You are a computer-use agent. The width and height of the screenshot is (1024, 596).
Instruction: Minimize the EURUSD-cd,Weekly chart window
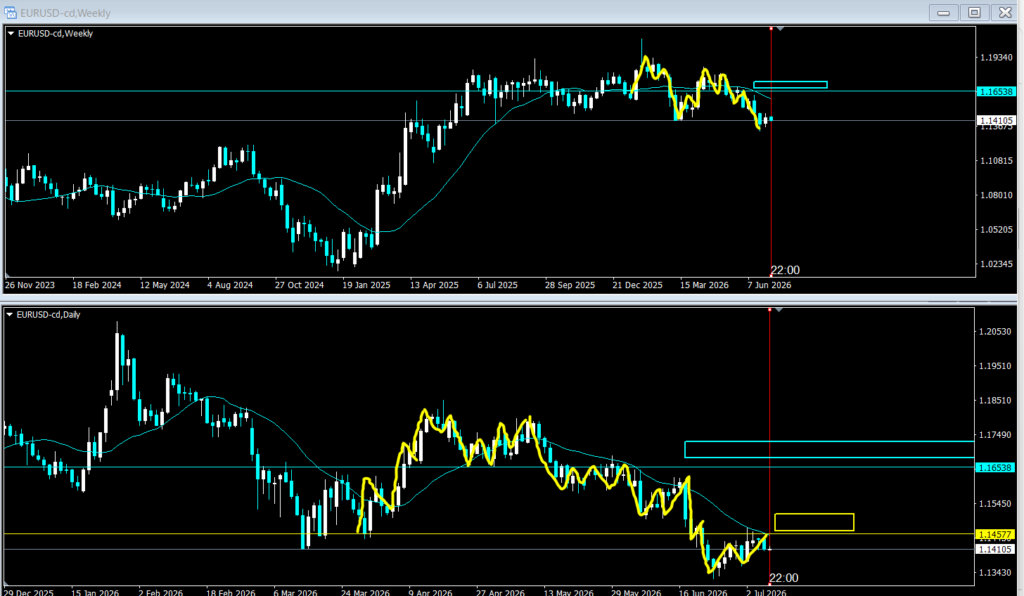(x=943, y=12)
